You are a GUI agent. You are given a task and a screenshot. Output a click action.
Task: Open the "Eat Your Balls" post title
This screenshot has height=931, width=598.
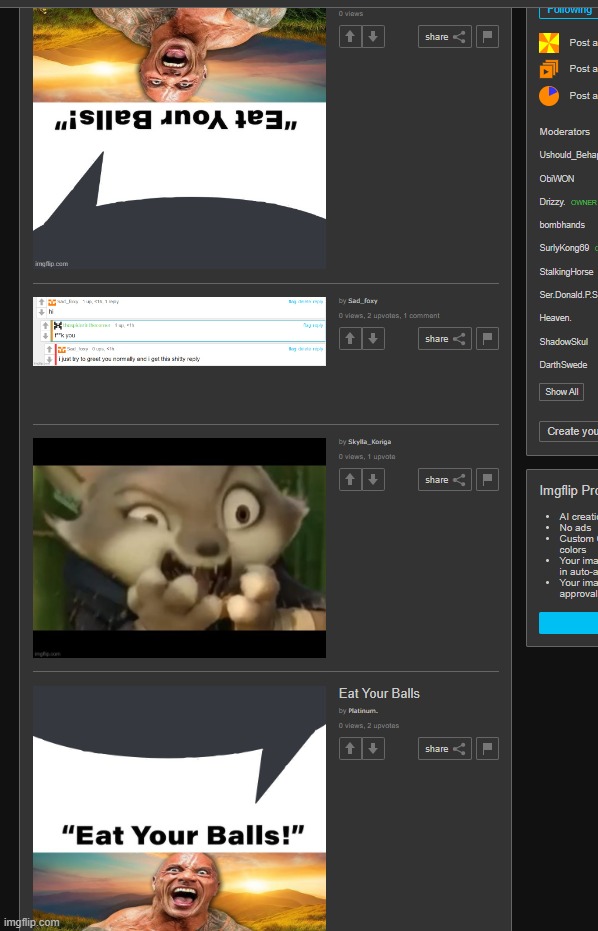point(379,694)
